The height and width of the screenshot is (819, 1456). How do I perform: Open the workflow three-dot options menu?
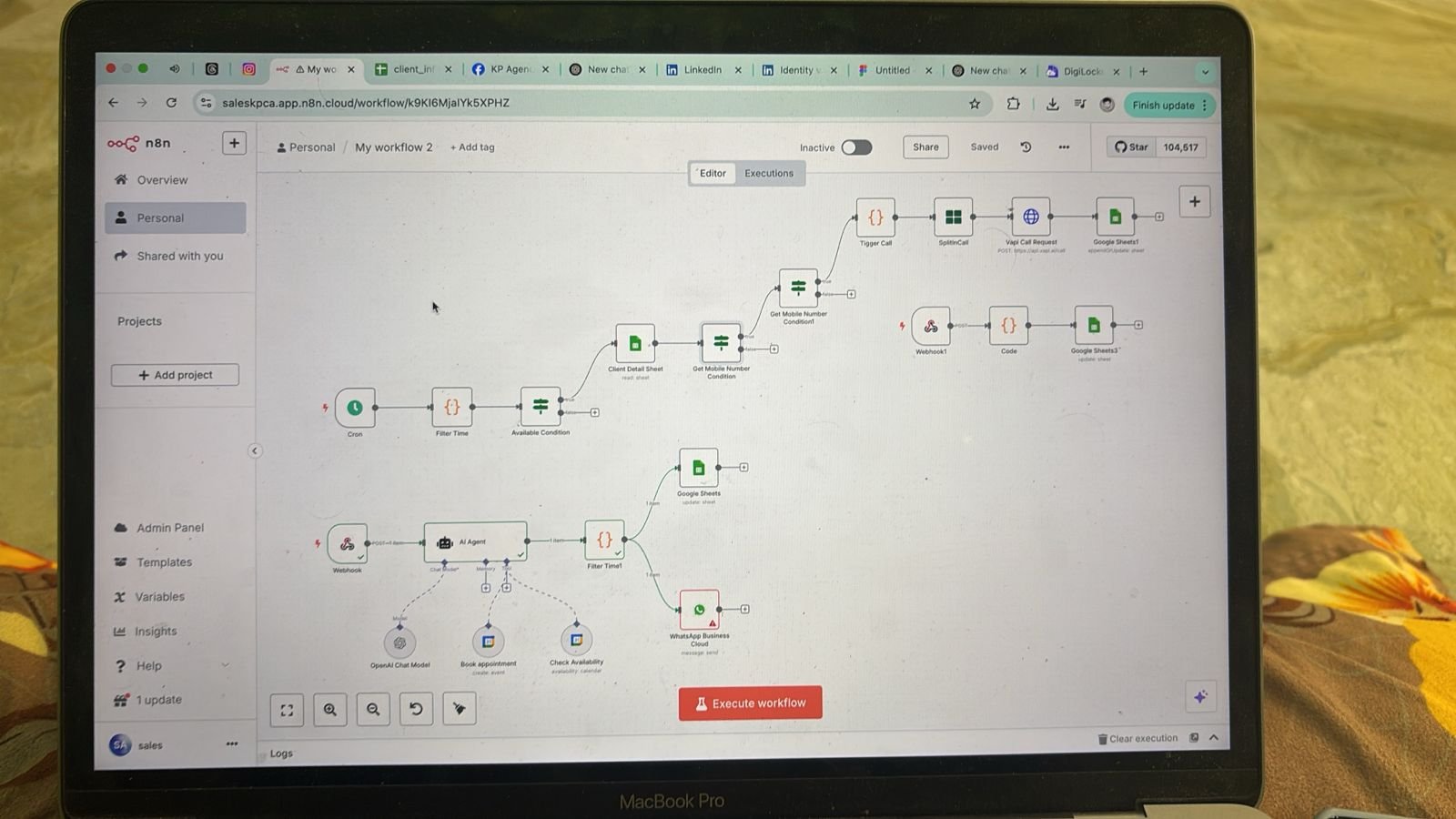coord(1064,147)
